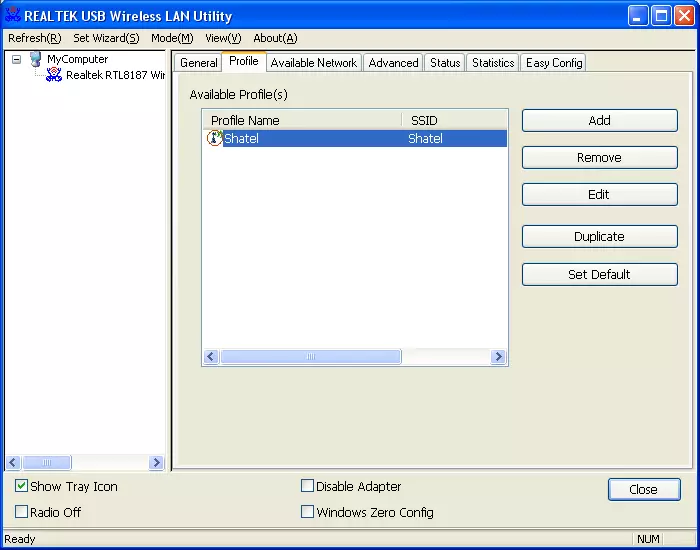Click the Set Default button

600,274
